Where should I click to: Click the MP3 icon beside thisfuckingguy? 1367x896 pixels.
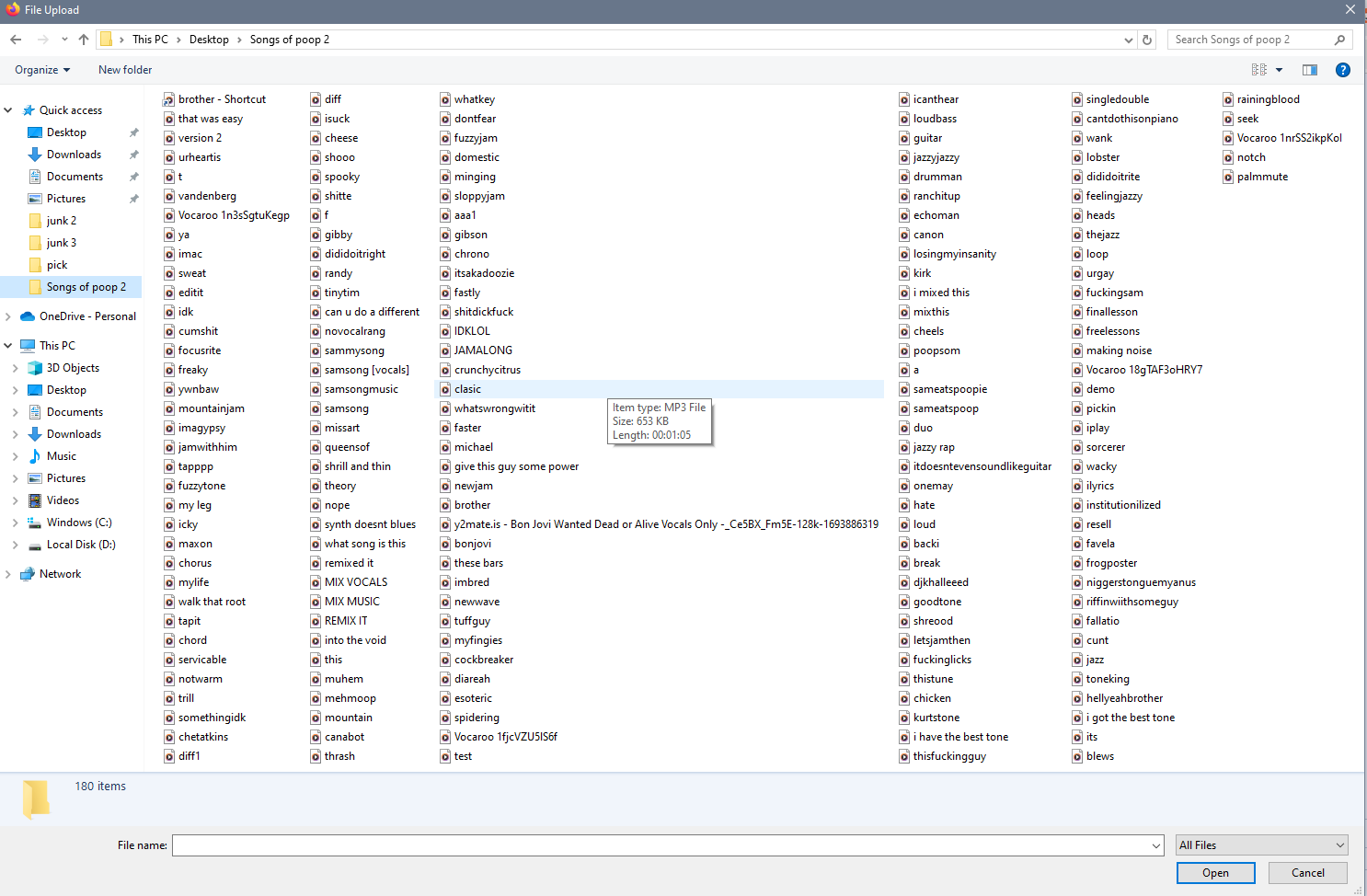[x=904, y=756]
